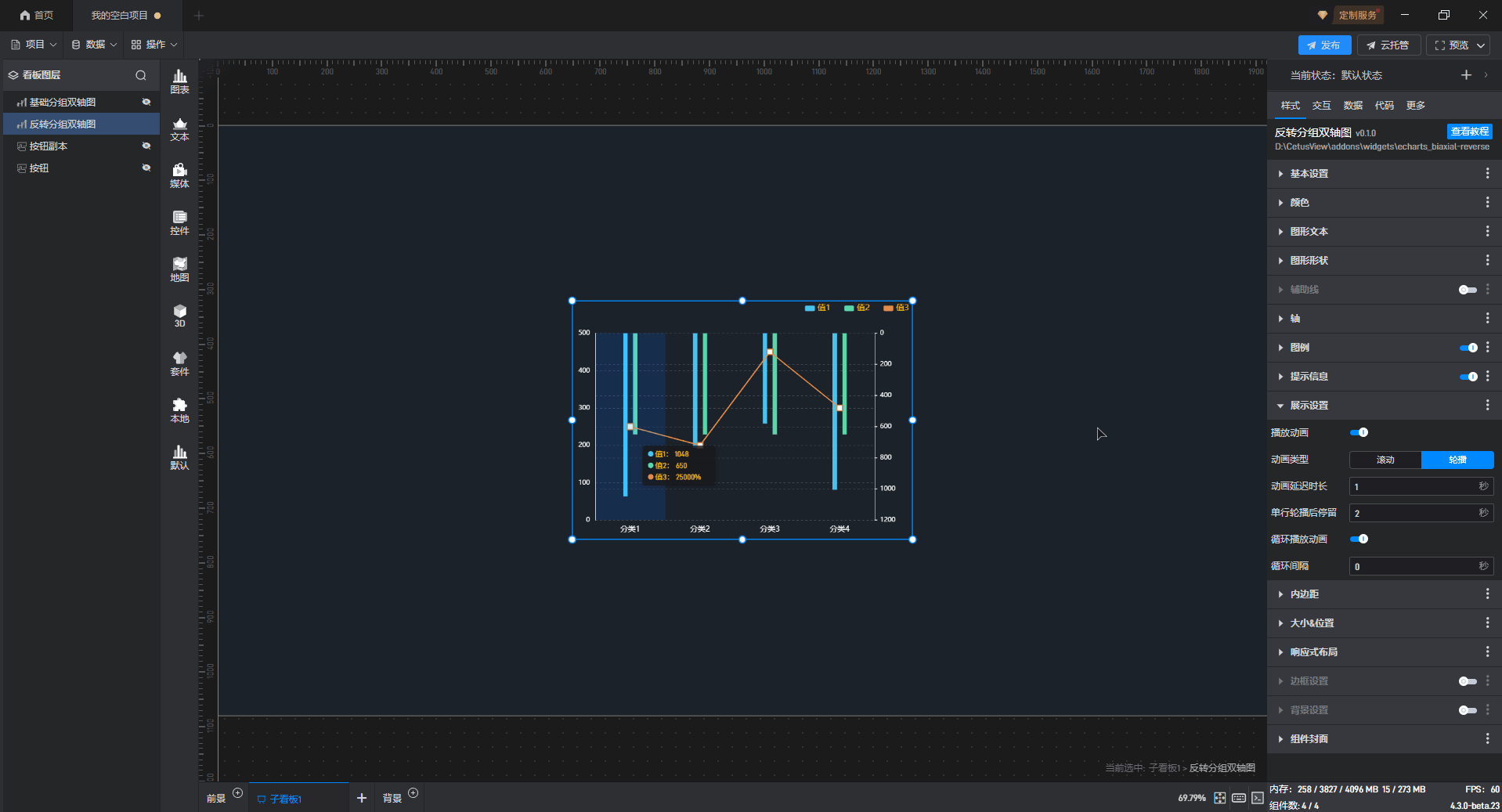
Task: Click the 发布 publish button
Action: click(x=1323, y=45)
